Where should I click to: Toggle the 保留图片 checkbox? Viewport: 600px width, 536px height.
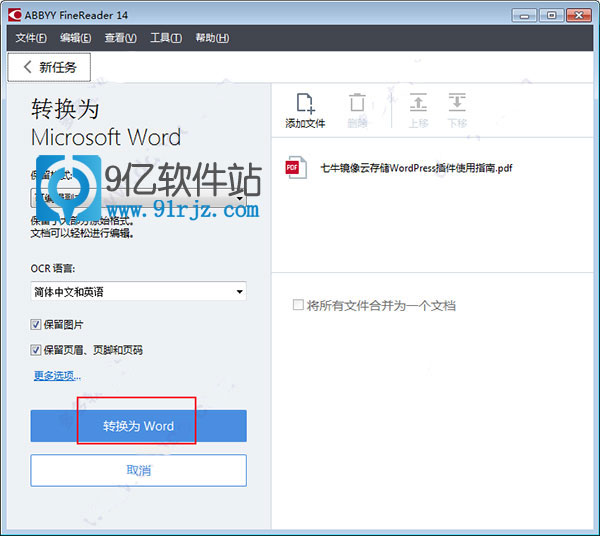[37, 325]
